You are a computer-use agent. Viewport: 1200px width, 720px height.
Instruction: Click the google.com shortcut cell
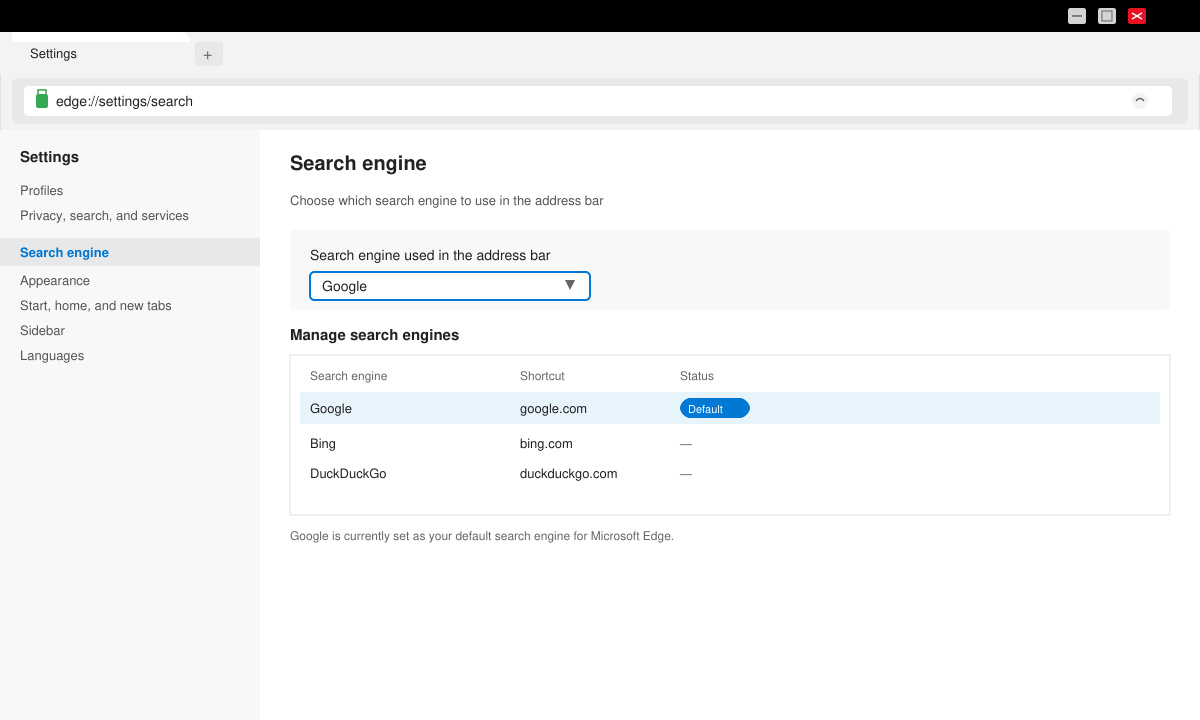tap(553, 408)
